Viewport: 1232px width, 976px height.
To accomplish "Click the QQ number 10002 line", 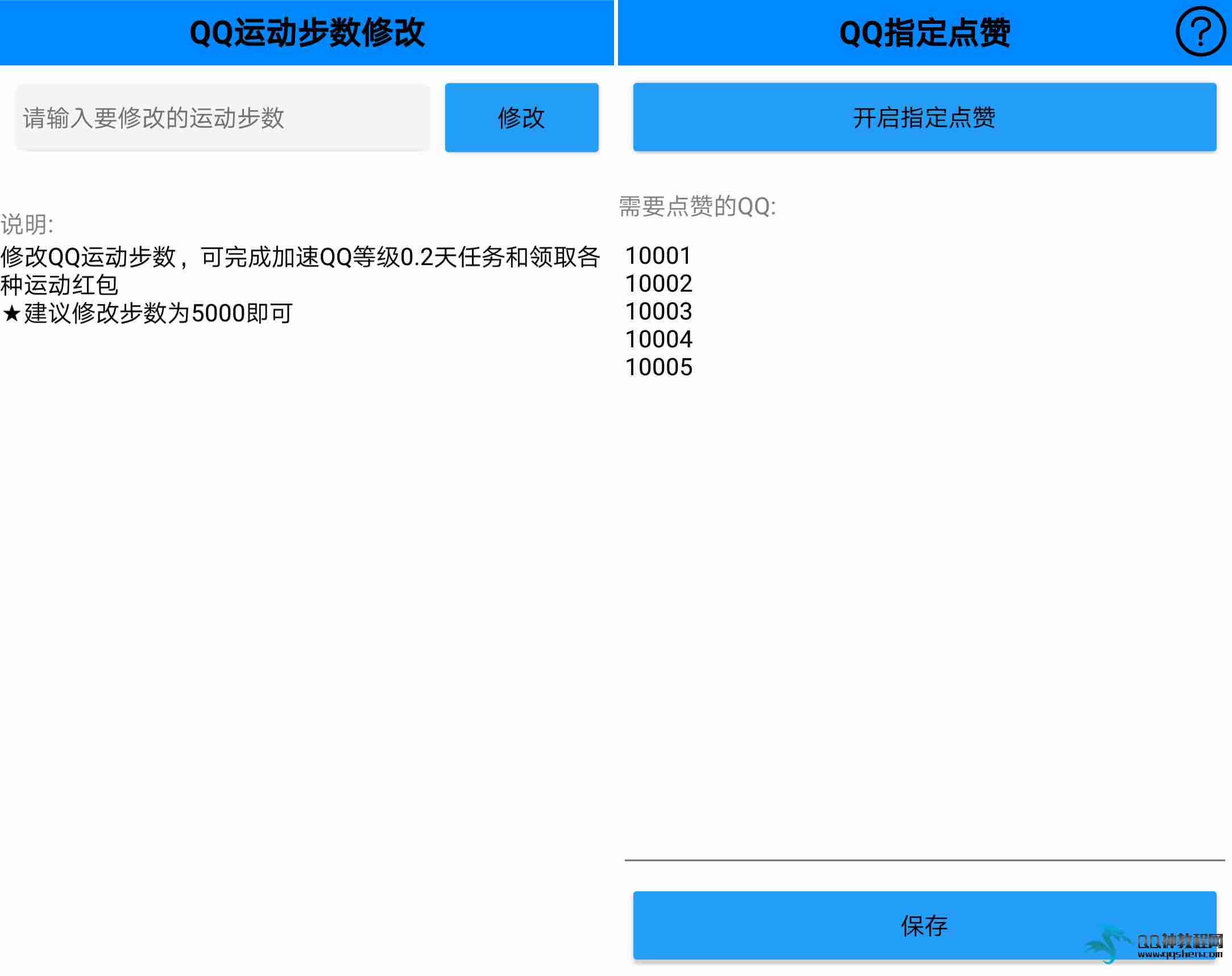I will pos(658,284).
